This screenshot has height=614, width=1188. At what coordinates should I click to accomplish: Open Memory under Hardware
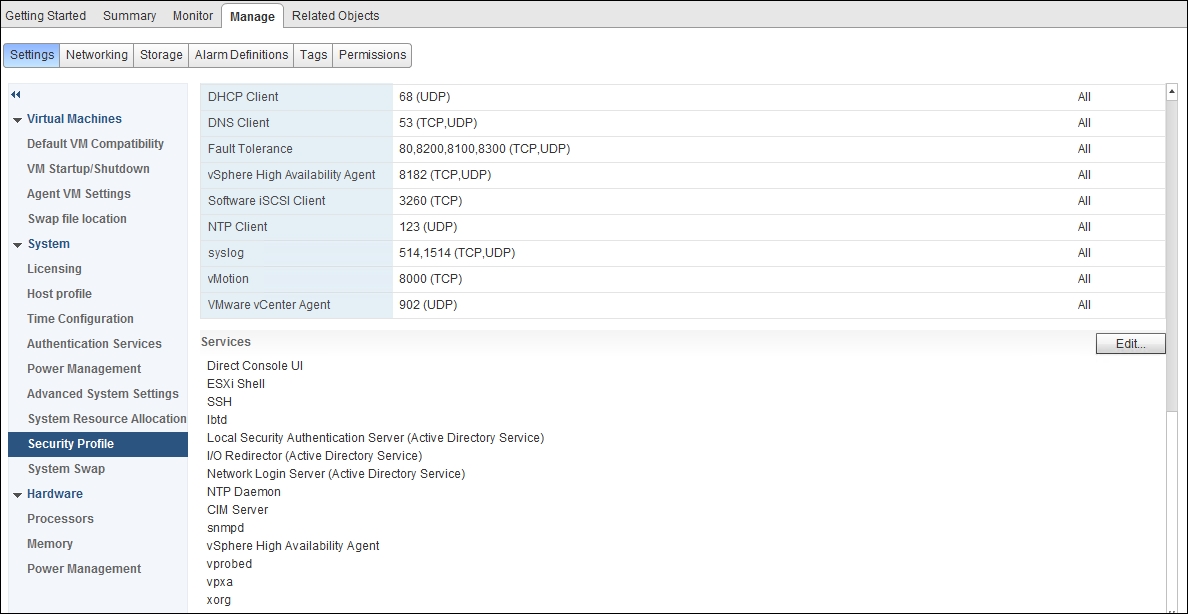(50, 544)
